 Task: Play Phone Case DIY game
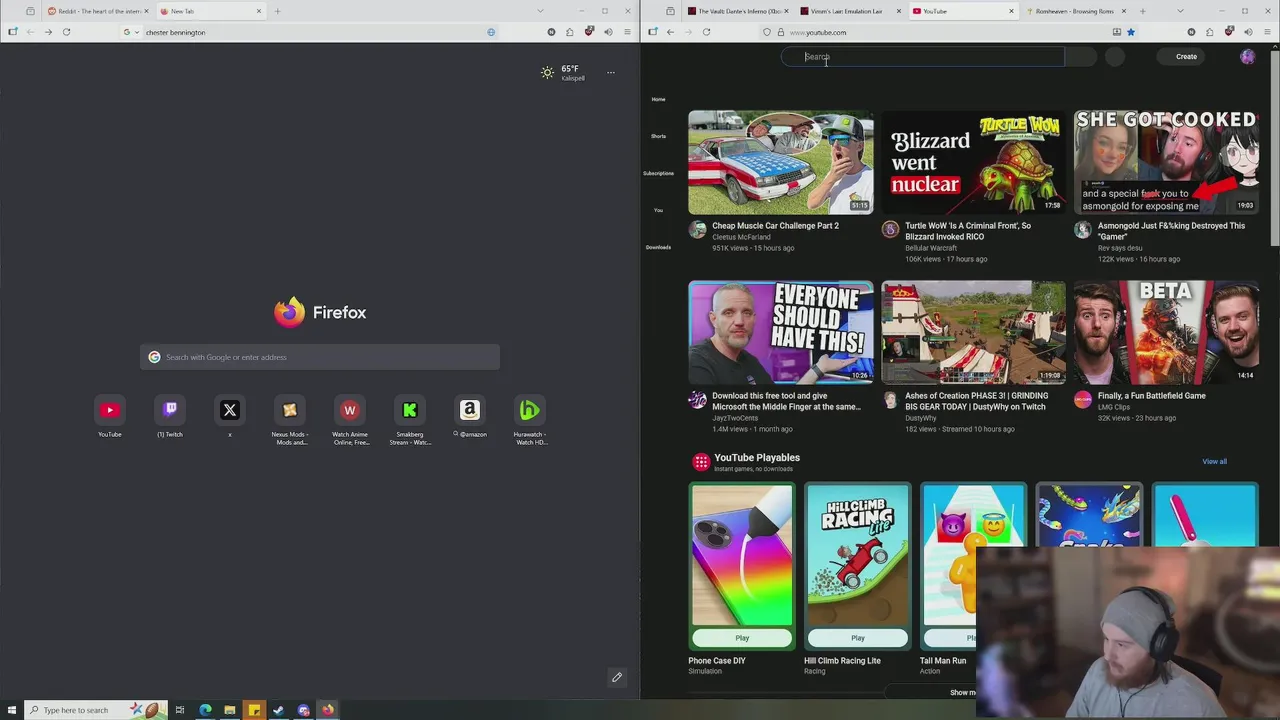pos(742,638)
